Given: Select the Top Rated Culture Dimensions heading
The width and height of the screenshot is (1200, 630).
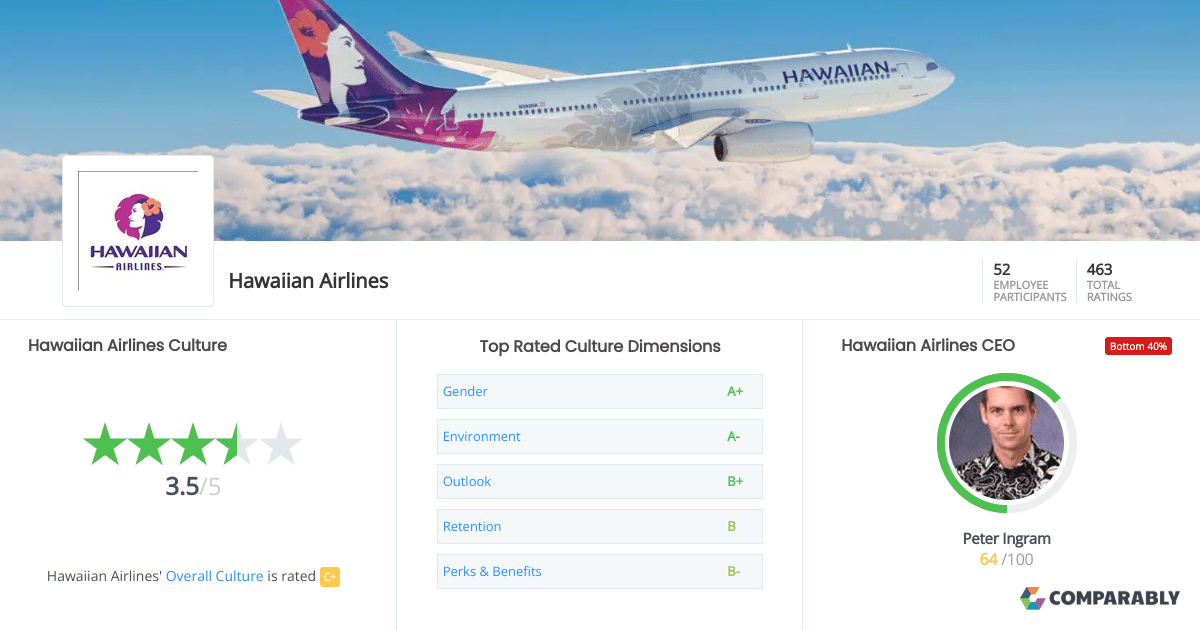Looking at the screenshot, I should [x=599, y=346].
